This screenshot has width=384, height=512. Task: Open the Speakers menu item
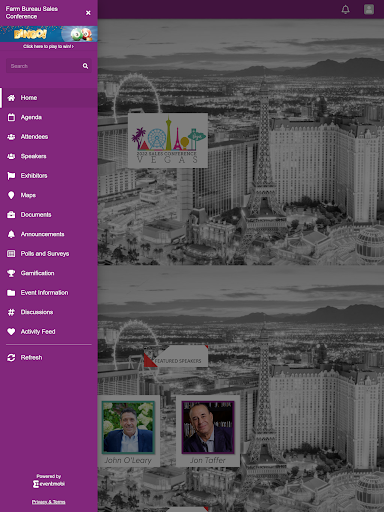[x=49, y=156]
